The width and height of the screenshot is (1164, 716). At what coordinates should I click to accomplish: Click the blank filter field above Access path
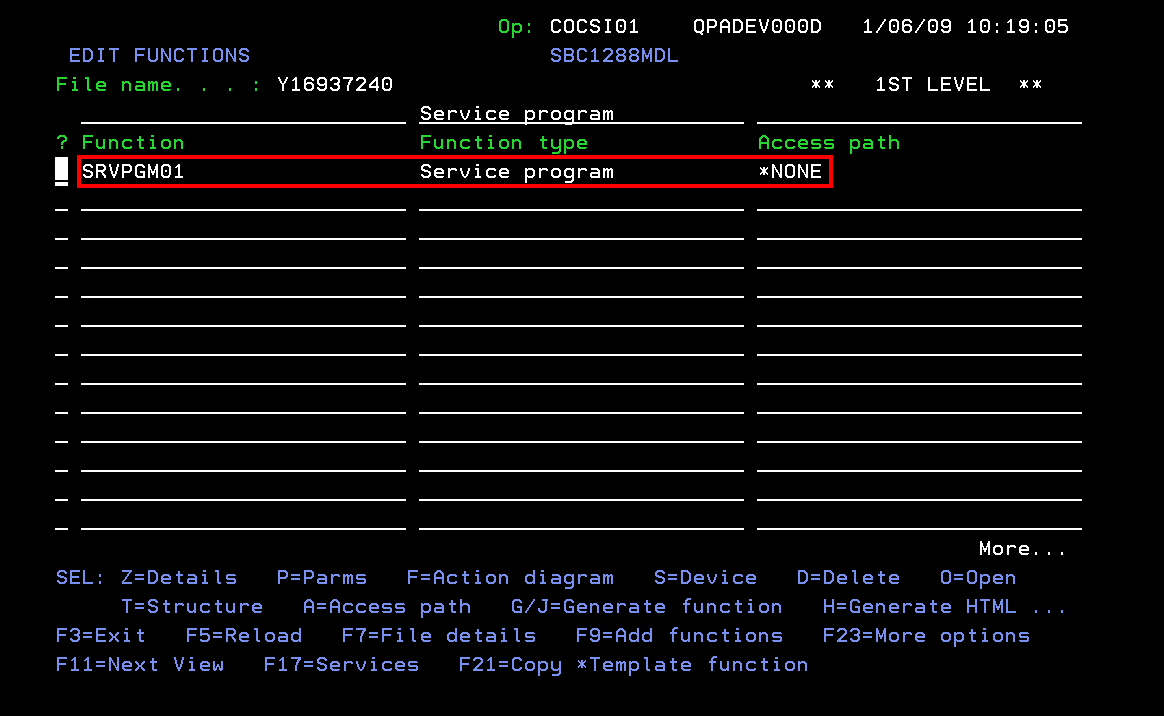tap(918, 114)
